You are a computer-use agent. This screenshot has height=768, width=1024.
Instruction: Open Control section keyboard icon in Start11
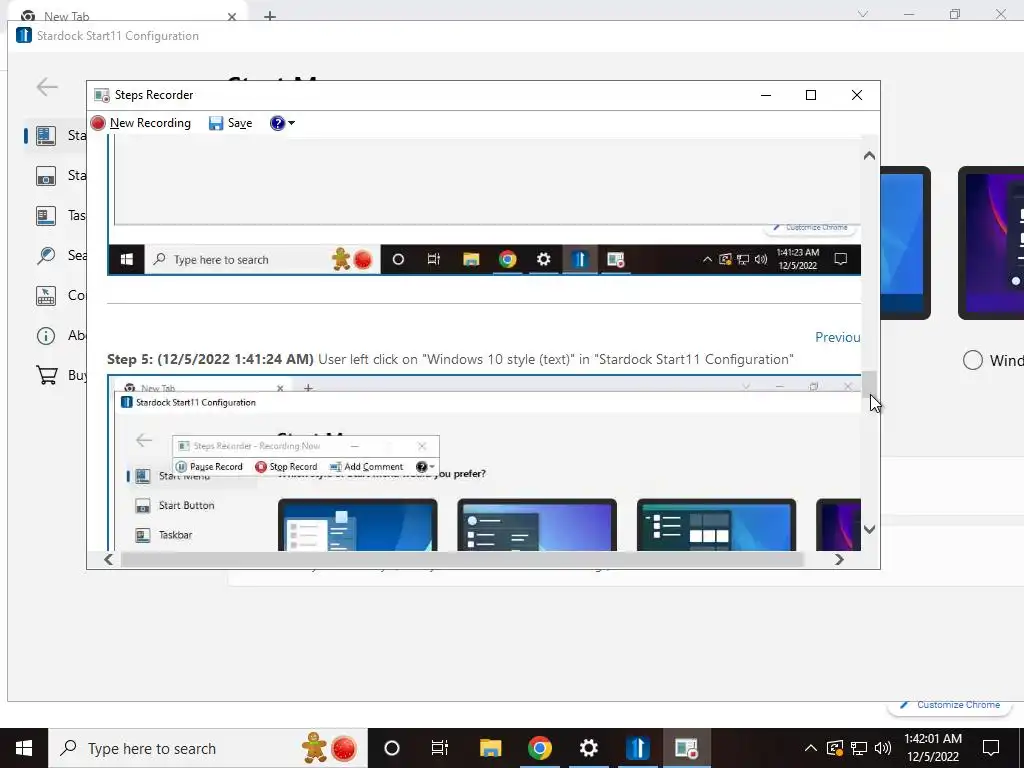tap(46, 296)
